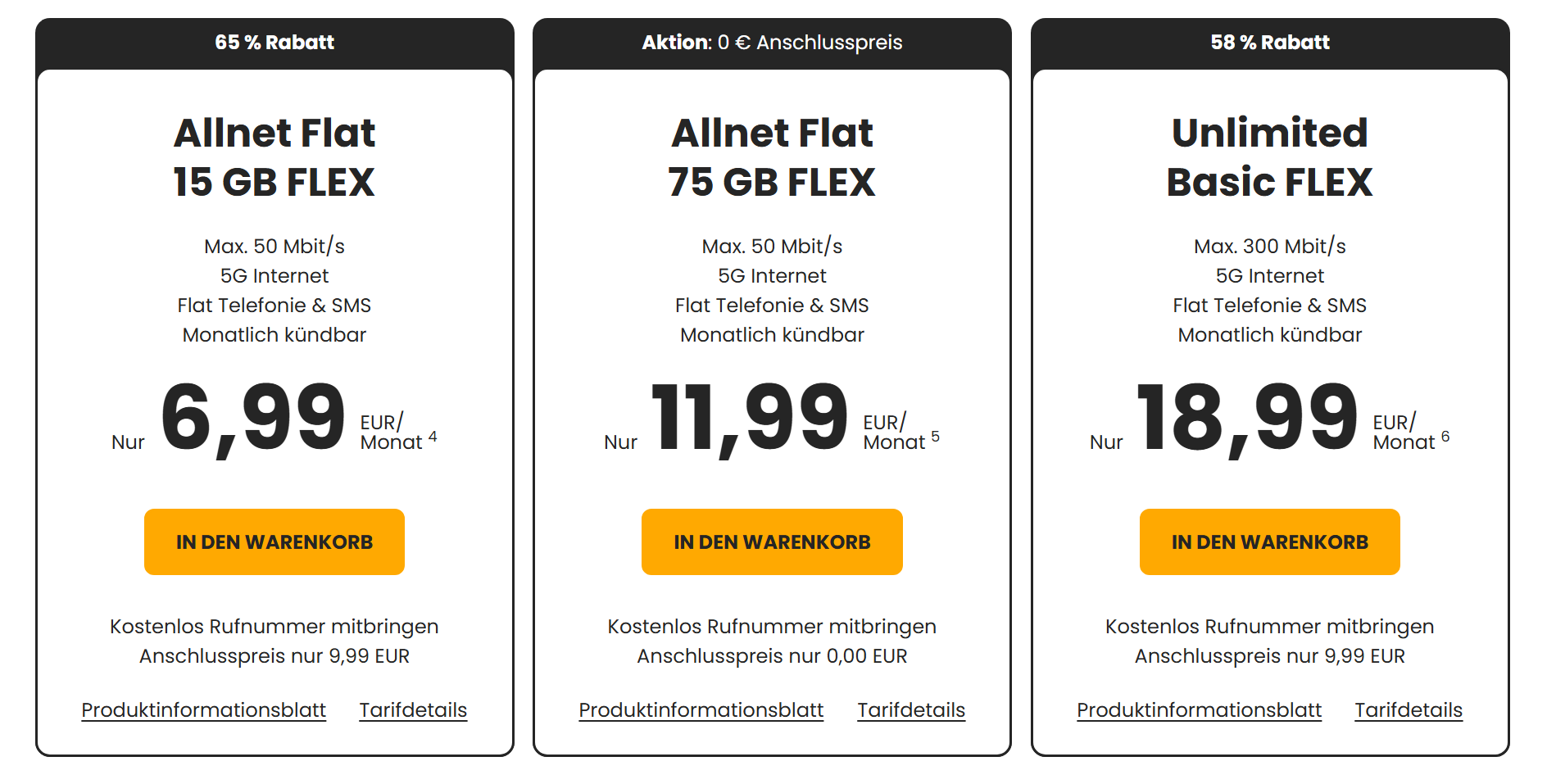
Task: Open Produktinformationsblatt for 75 GB FLEX
Action: coord(701,709)
